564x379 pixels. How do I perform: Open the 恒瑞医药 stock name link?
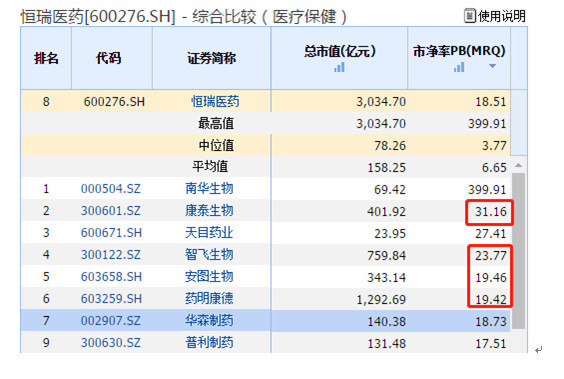click(215, 102)
